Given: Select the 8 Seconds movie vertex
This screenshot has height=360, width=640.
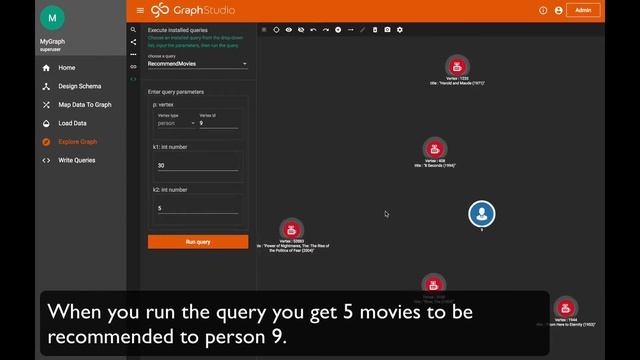Looking at the screenshot, I should 435,148.
